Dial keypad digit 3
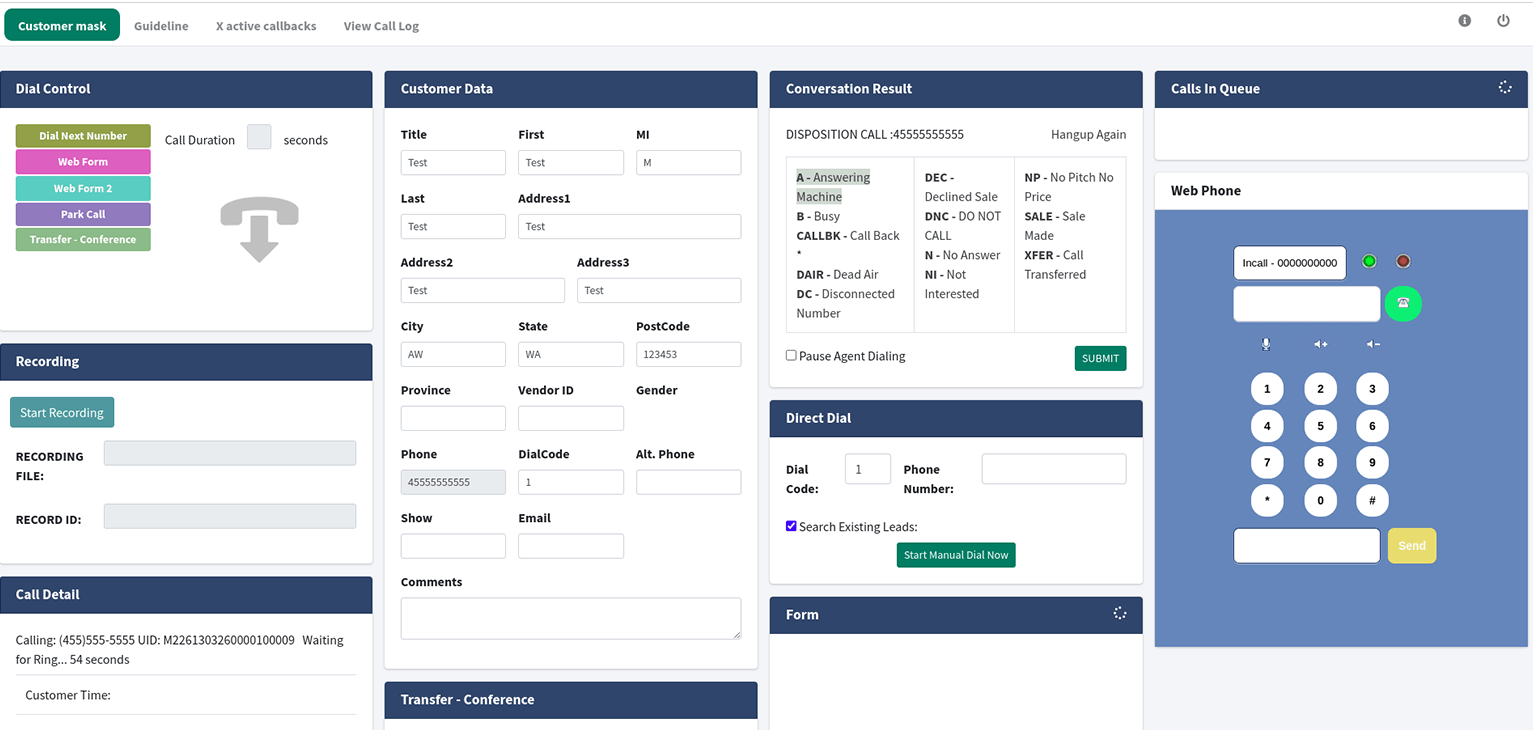Image resolution: width=1533 pixels, height=730 pixels. click(x=1372, y=389)
